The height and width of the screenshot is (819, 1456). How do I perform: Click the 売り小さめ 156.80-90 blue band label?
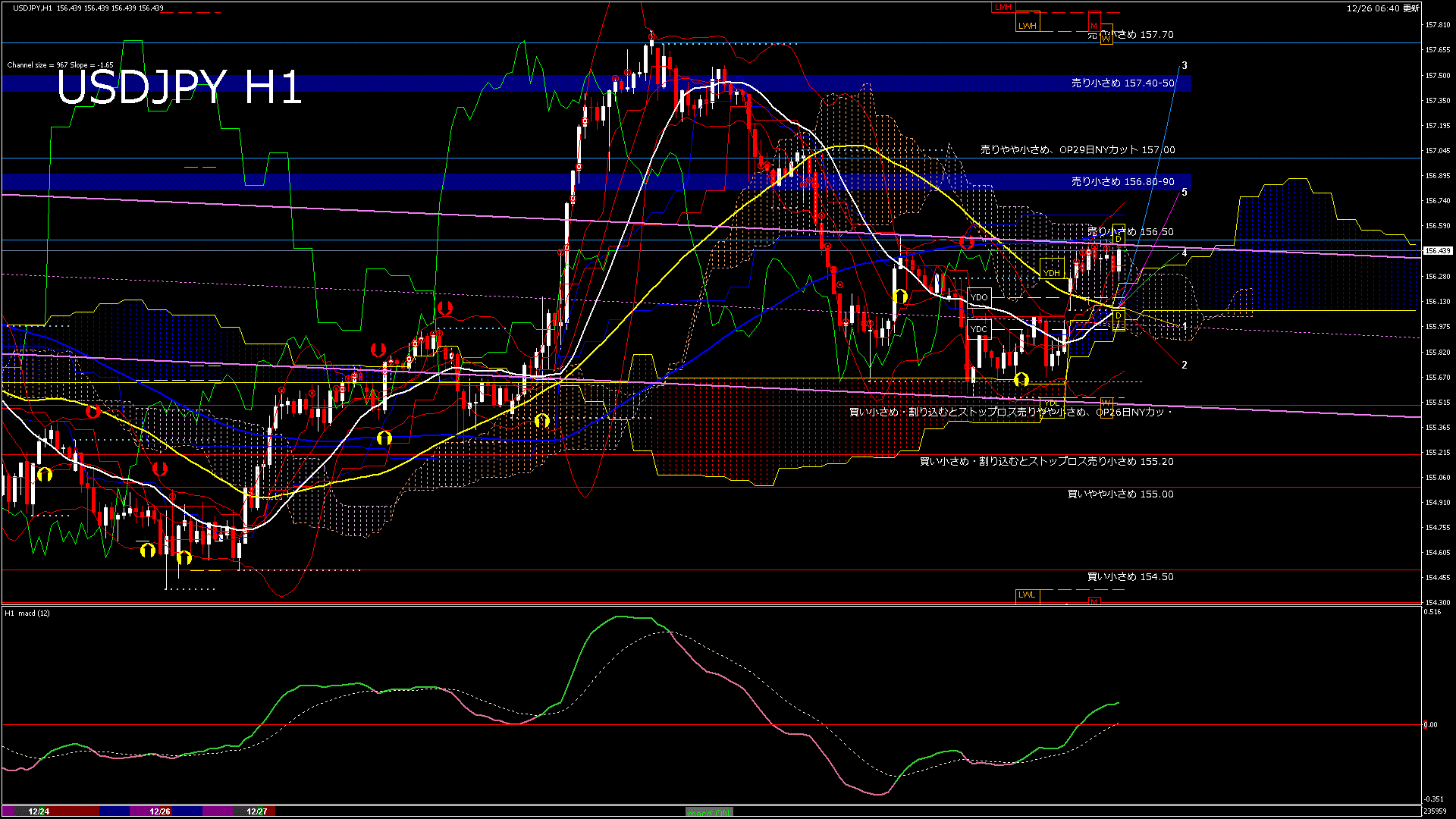[x=1122, y=182]
